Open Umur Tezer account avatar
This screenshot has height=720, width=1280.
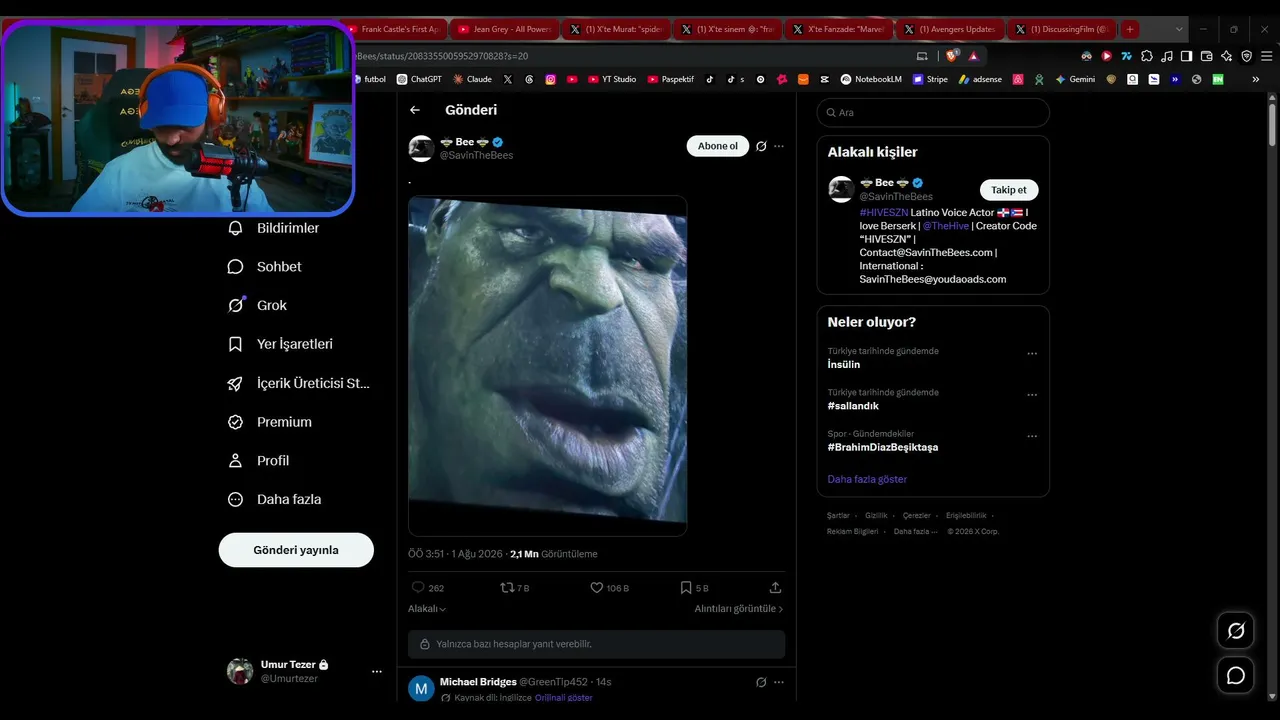[240, 671]
